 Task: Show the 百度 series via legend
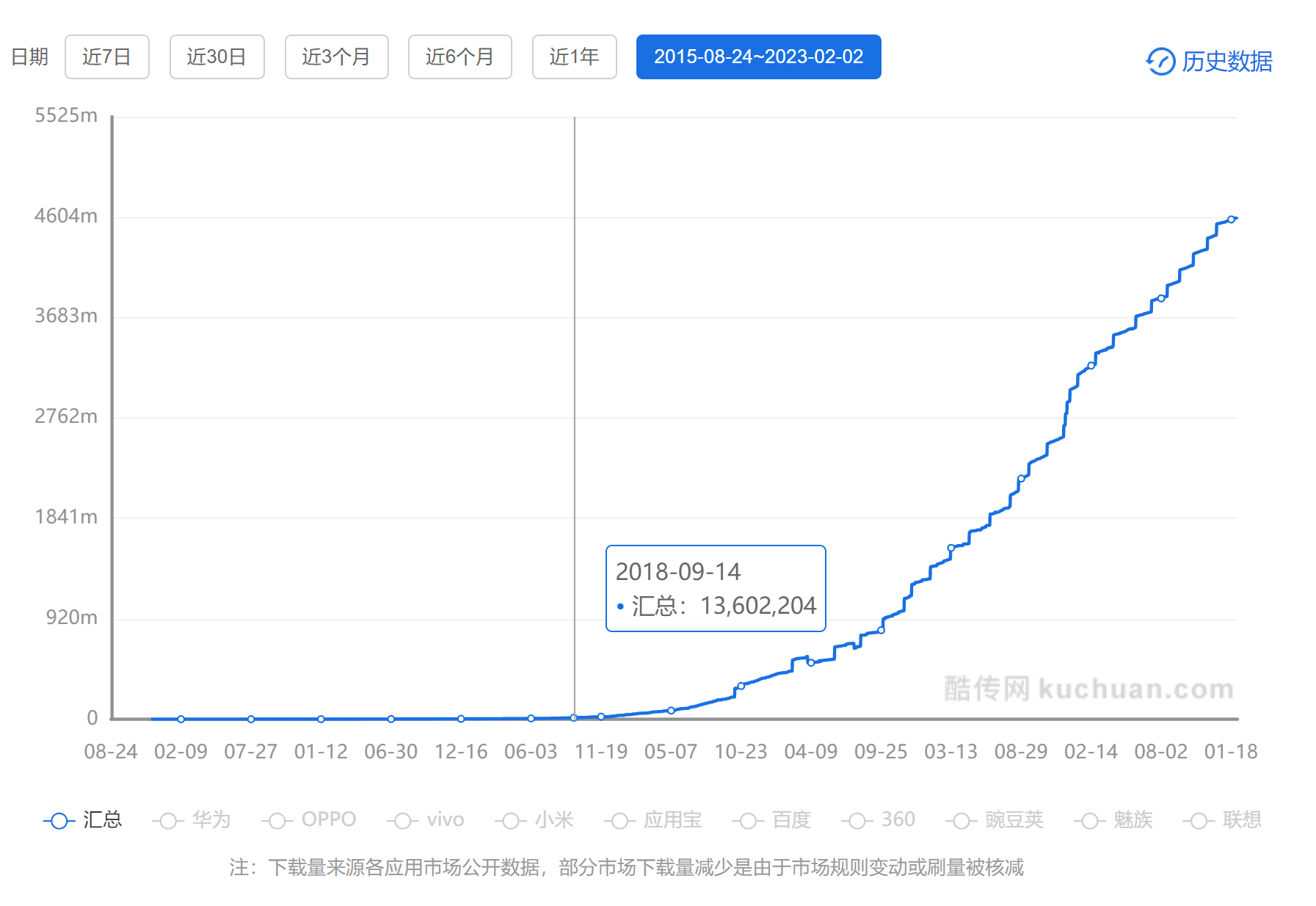[748, 820]
